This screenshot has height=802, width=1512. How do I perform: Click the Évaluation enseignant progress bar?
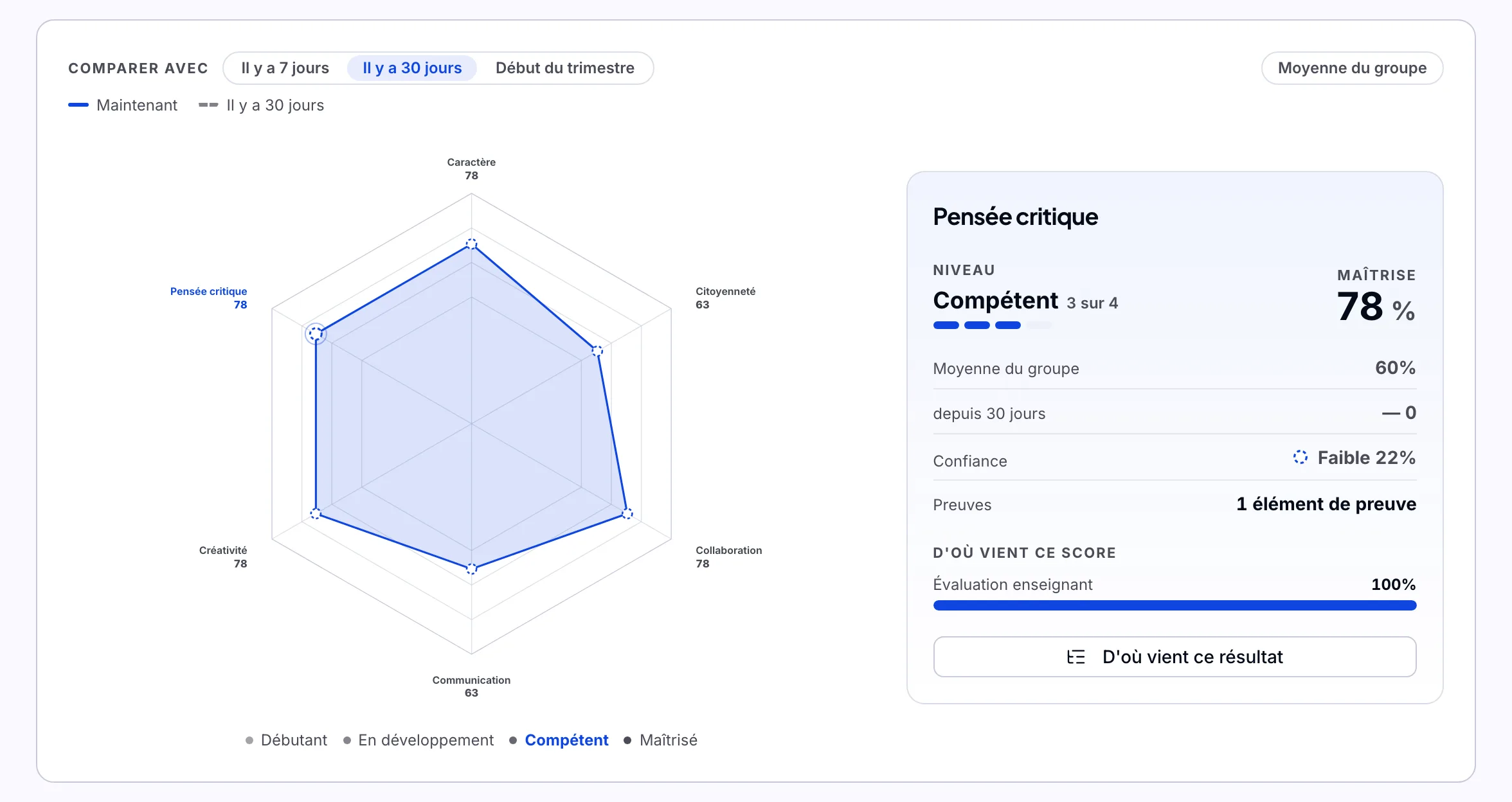pyautogui.click(x=1174, y=605)
